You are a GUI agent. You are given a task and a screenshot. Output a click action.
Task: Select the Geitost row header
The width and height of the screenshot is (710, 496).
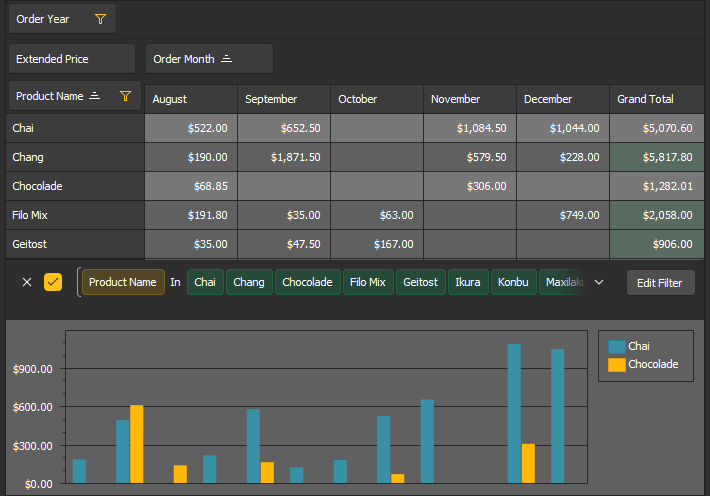pos(75,244)
